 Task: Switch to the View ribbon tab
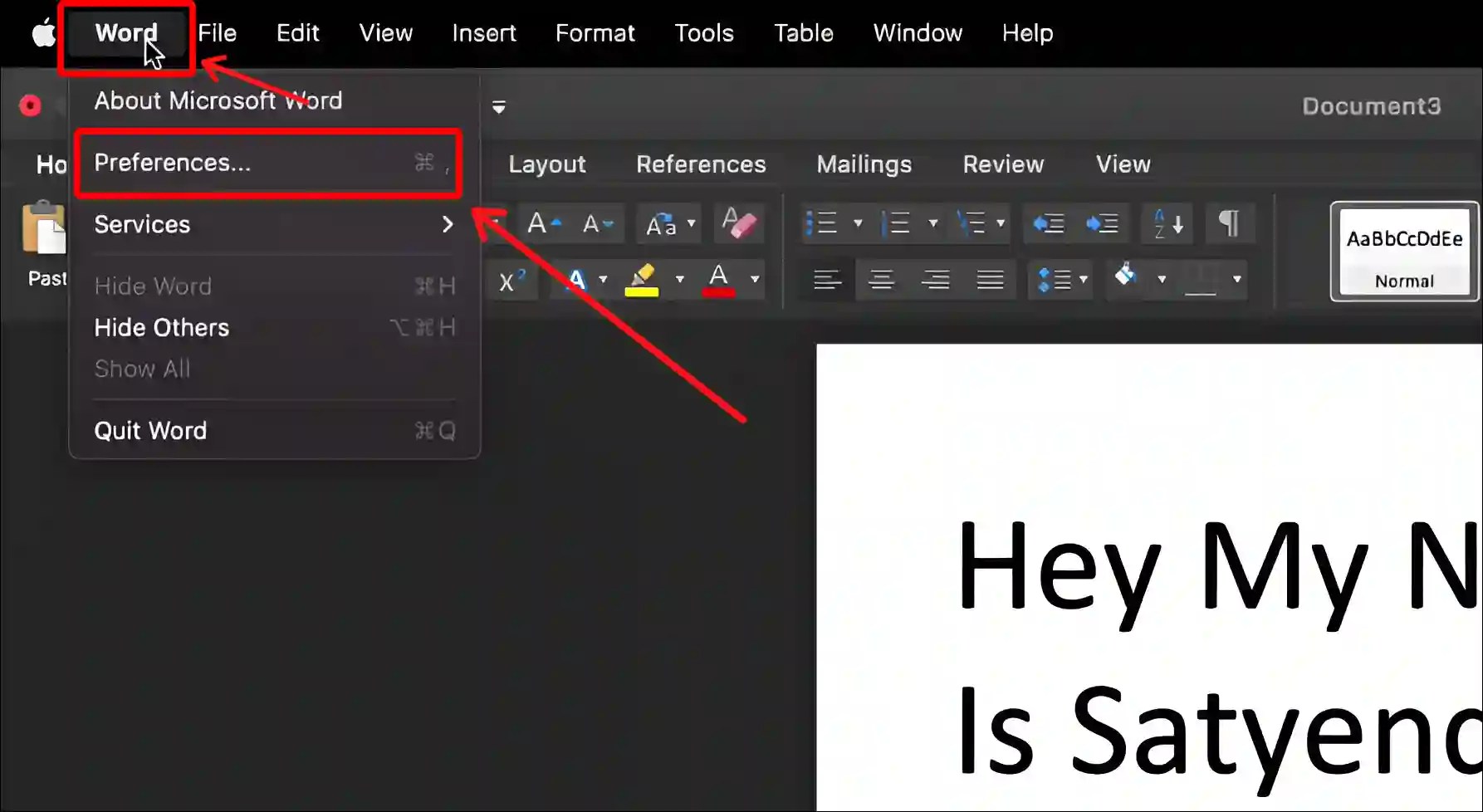[x=1123, y=164]
